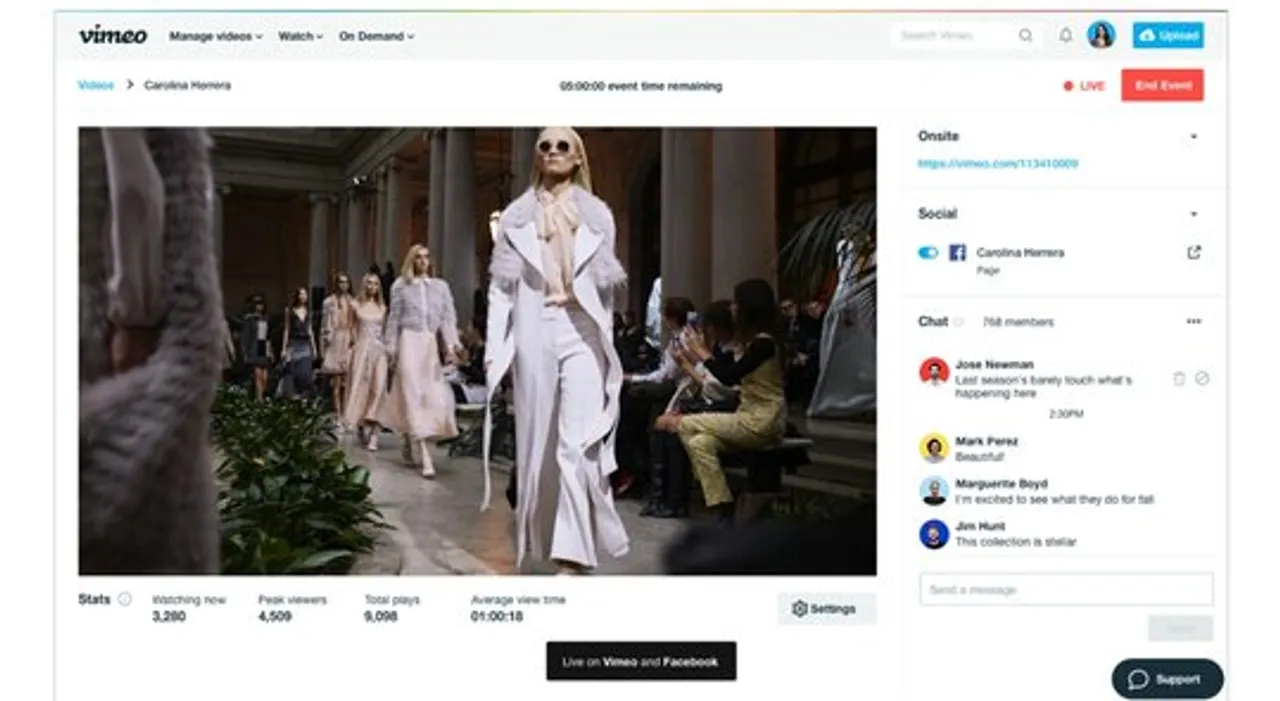Click Mark Perez's avatar
The width and height of the screenshot is (1280, 701).
(934, 448)
